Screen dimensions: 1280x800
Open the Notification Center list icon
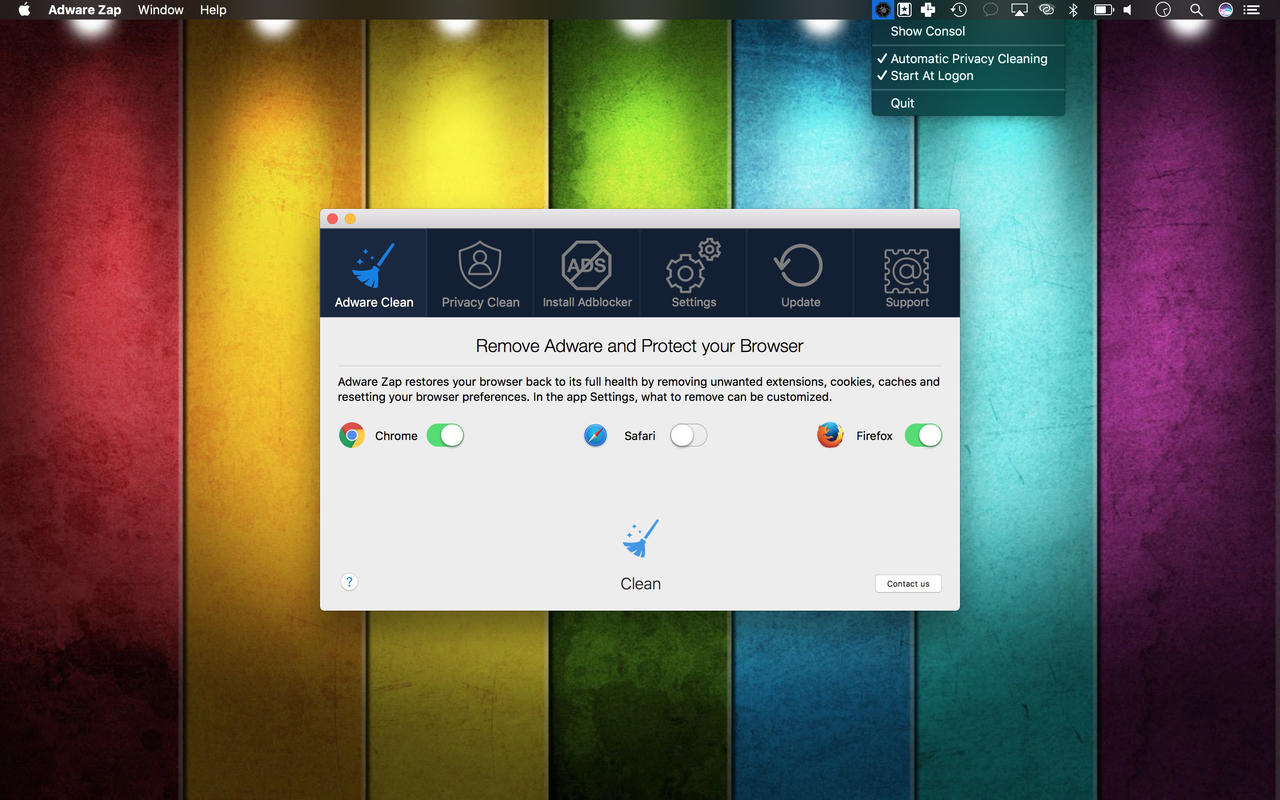[1251, 10]
